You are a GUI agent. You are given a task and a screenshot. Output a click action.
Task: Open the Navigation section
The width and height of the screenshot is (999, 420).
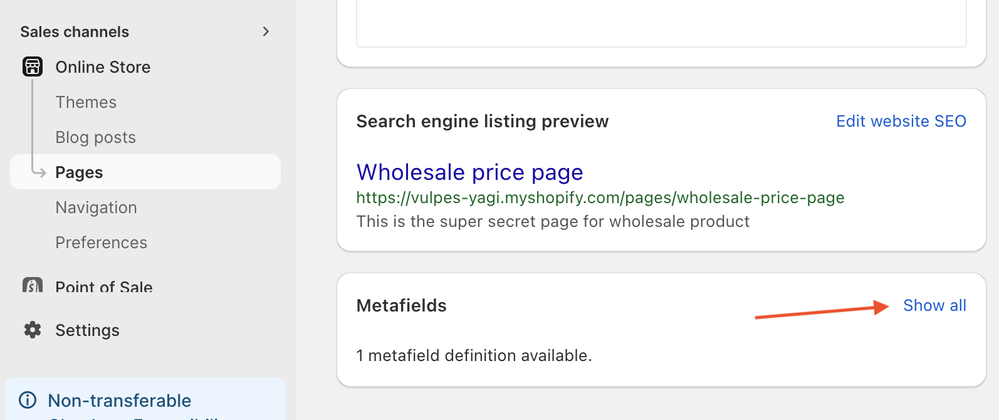[x=96, y=207]
